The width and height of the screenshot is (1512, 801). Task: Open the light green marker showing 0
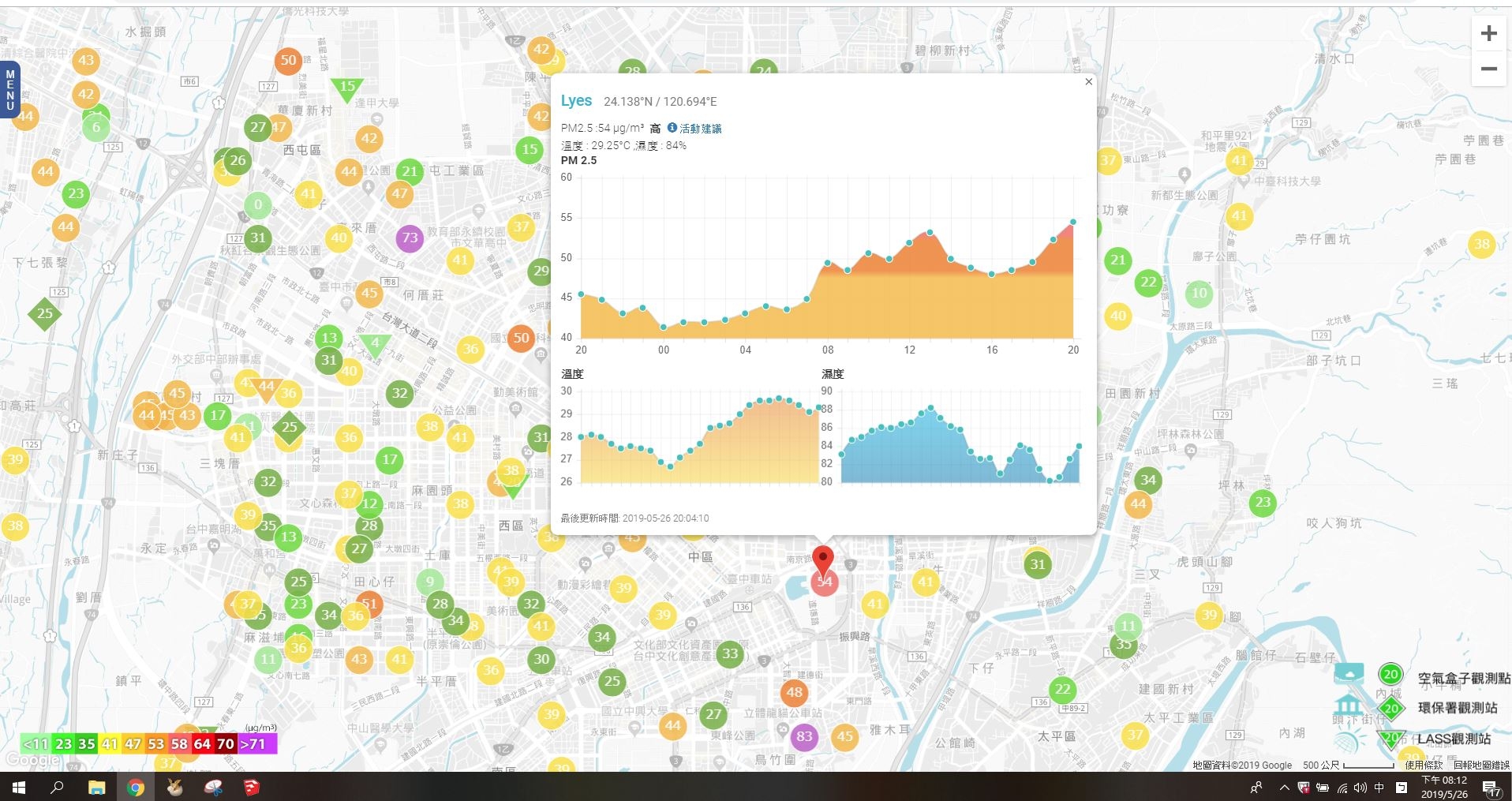pos(258,205)
